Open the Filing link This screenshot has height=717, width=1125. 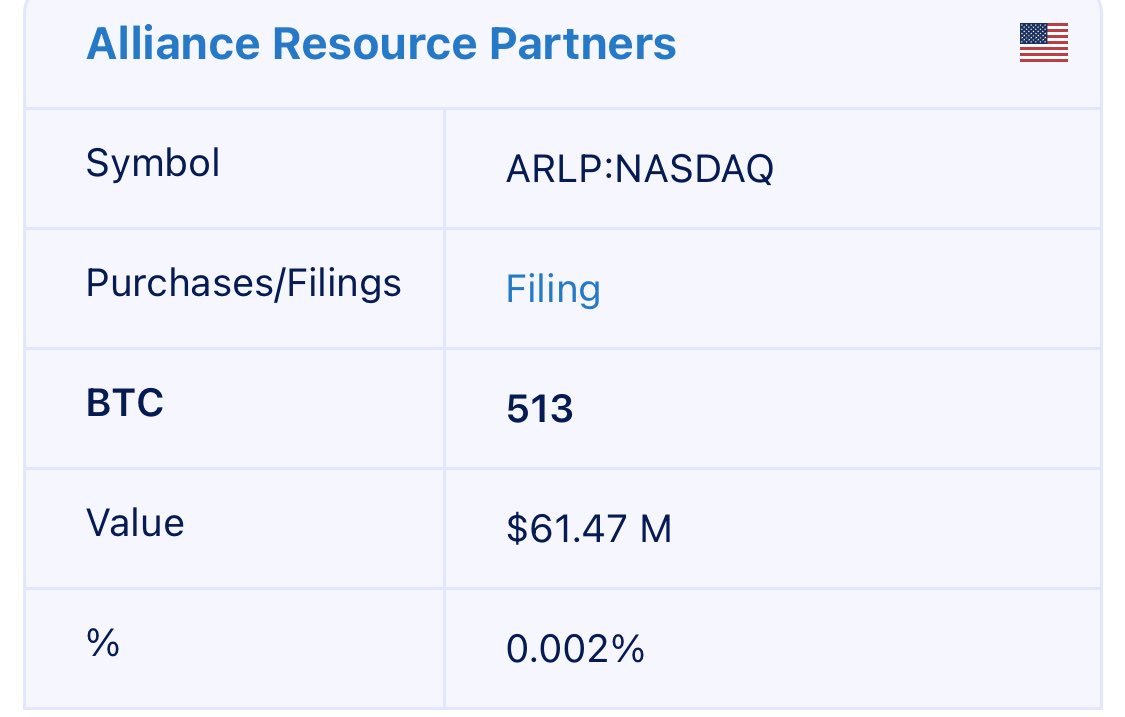(x=553, y=289)
